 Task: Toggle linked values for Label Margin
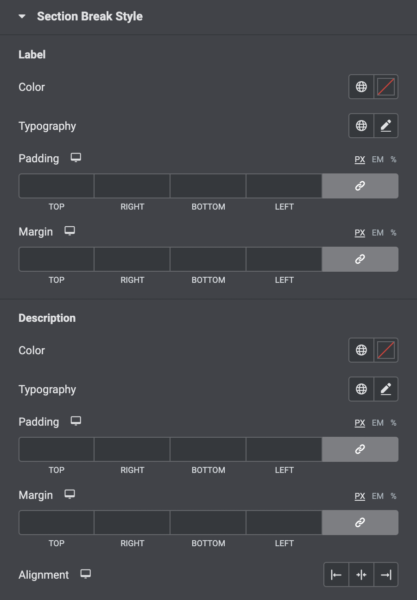(x=360, y=259)
